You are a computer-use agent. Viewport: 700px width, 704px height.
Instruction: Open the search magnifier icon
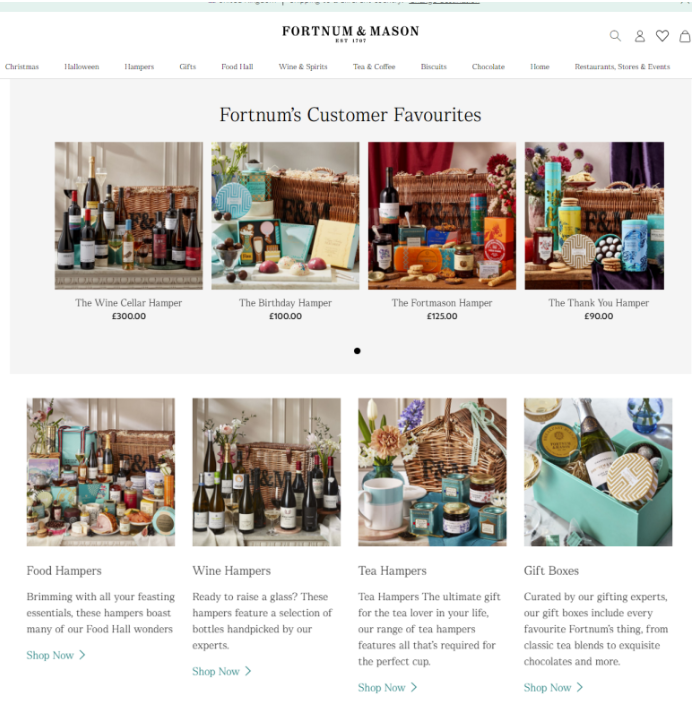pos(615,35)
